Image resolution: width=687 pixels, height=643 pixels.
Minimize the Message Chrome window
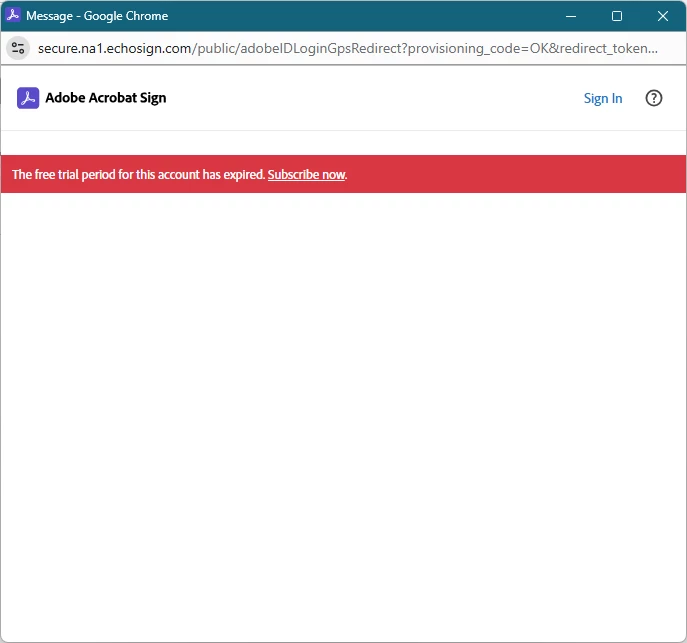pos(570,16)
